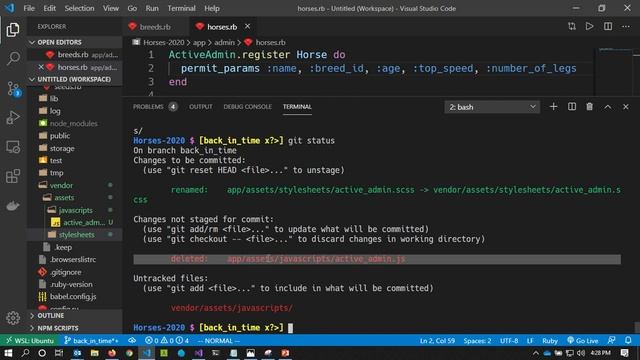The image size is (640, 360).
Task: Open the Docker view in activity bar
Action: point(13,206)
